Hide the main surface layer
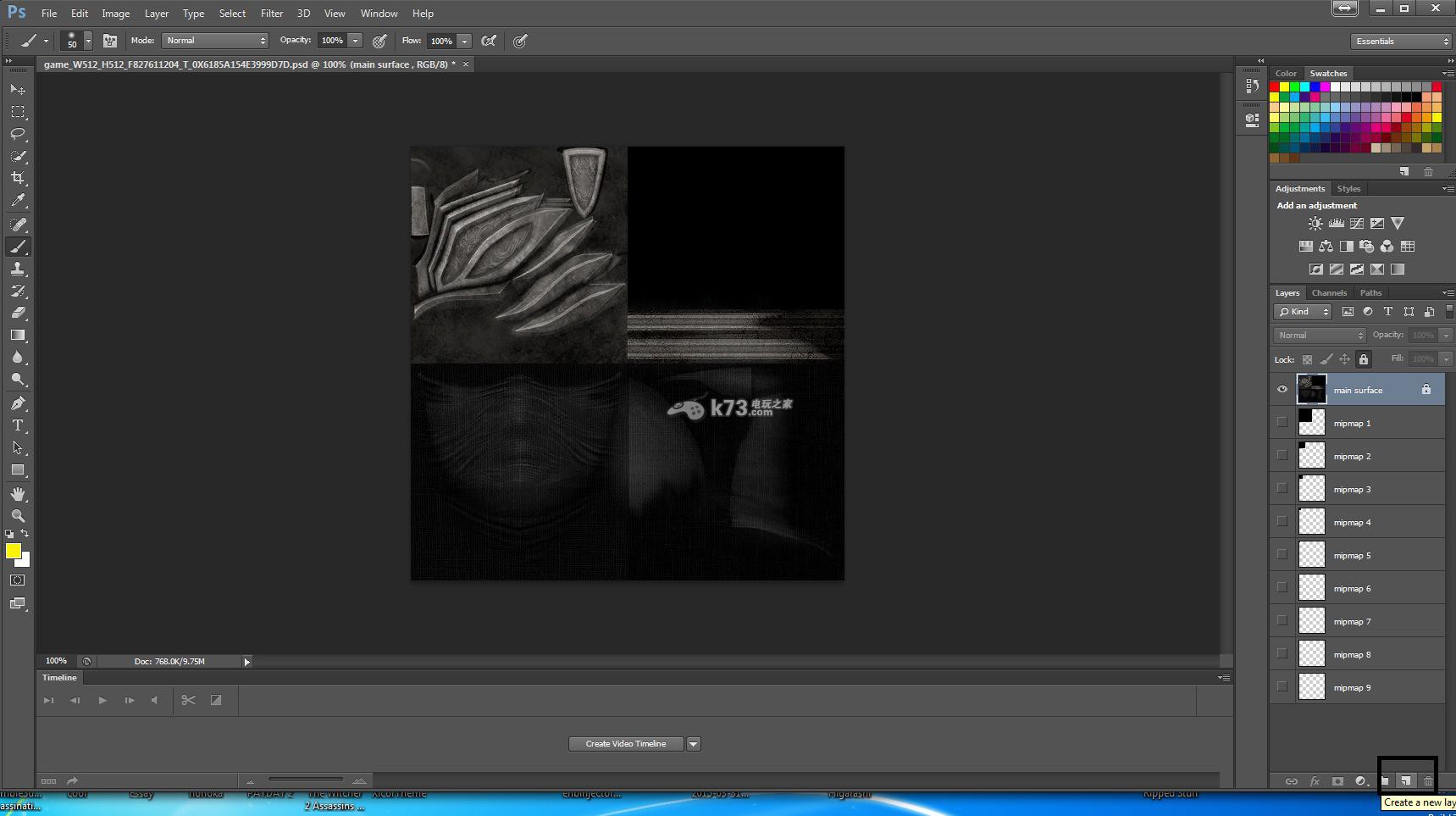 (x=1282, y=390)
